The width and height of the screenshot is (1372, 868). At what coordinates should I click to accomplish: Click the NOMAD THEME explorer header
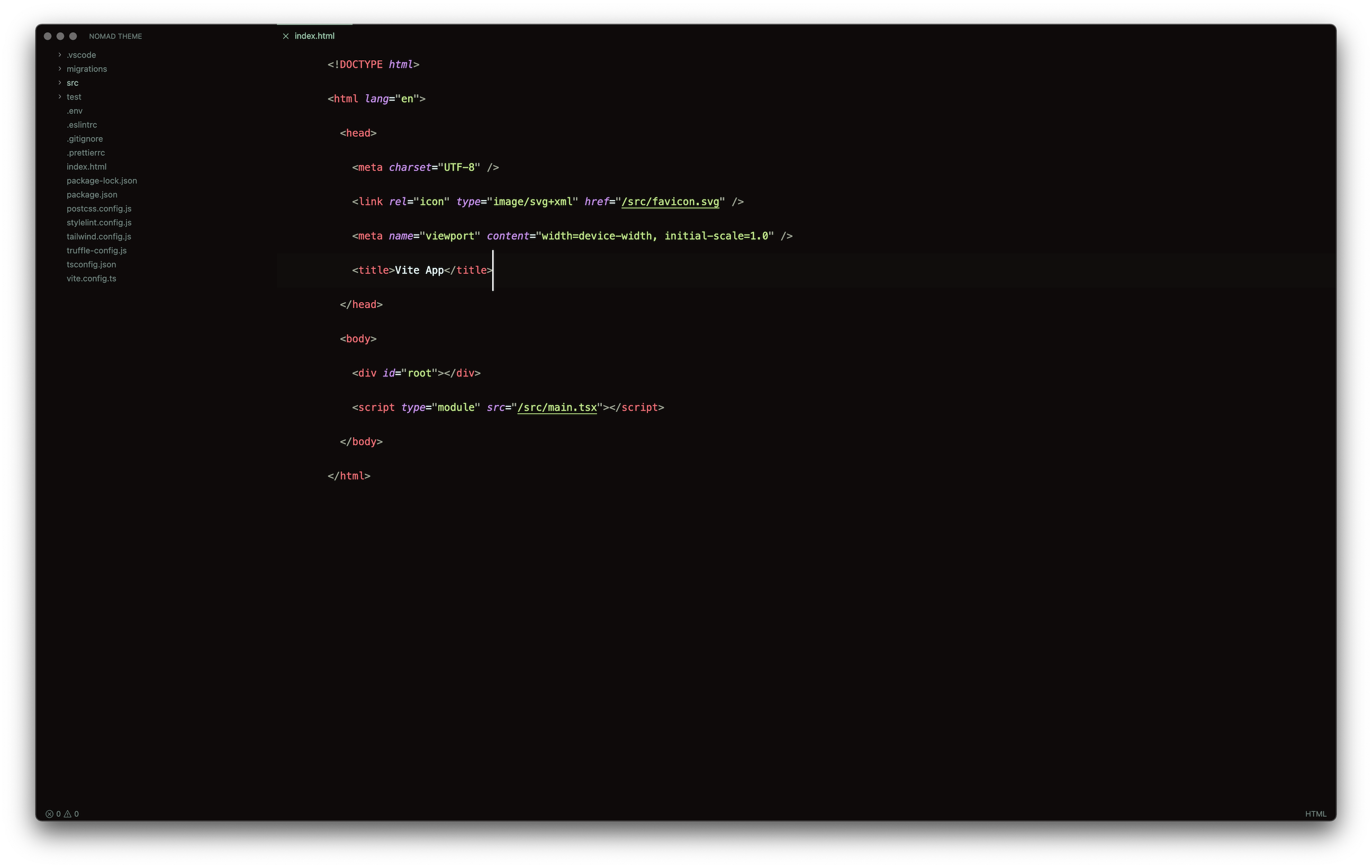click(115, 37)
